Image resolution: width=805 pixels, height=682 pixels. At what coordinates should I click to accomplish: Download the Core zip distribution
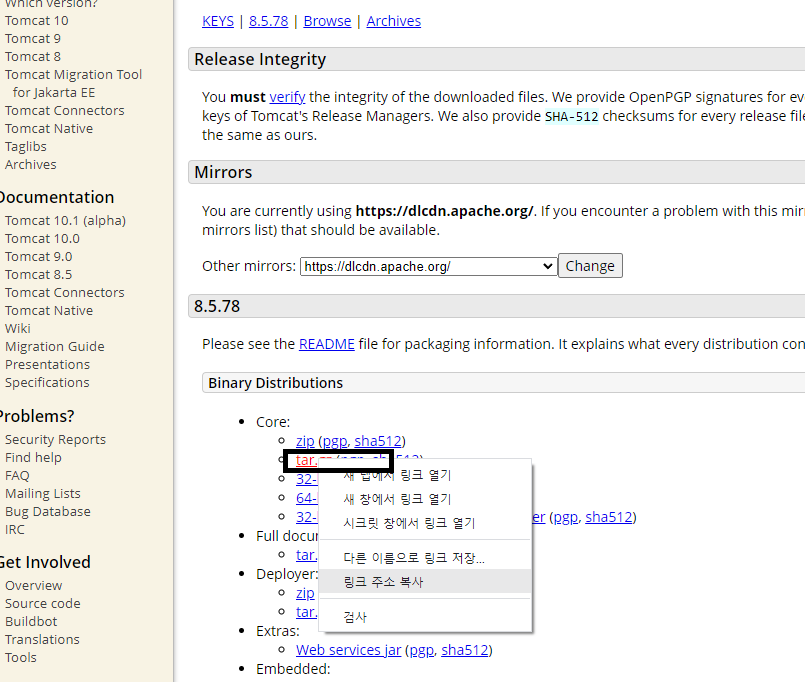click(305, 441)
